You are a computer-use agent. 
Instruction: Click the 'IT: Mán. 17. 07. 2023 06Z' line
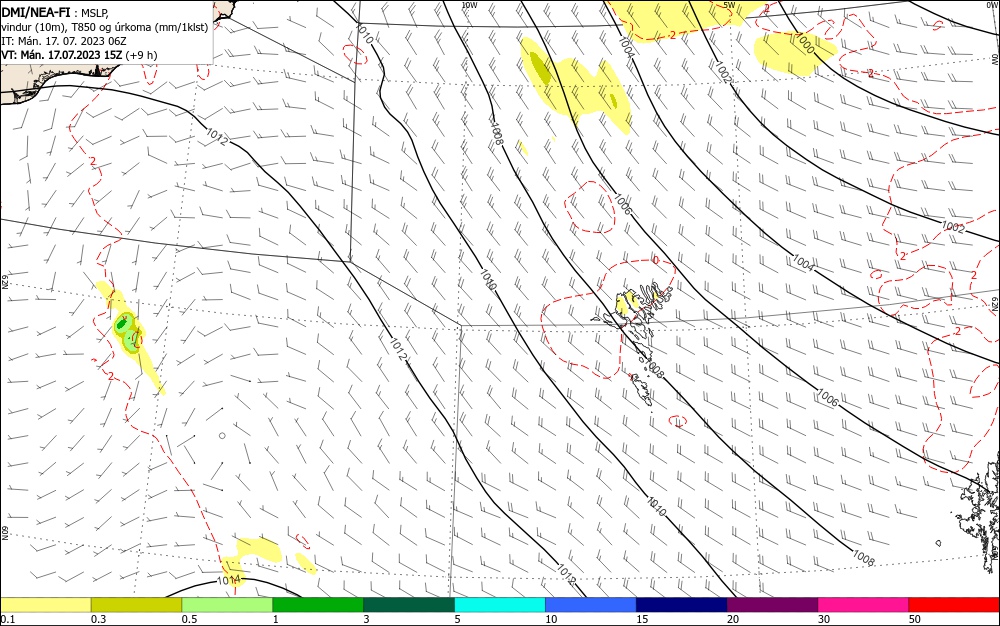pos(64,41)
